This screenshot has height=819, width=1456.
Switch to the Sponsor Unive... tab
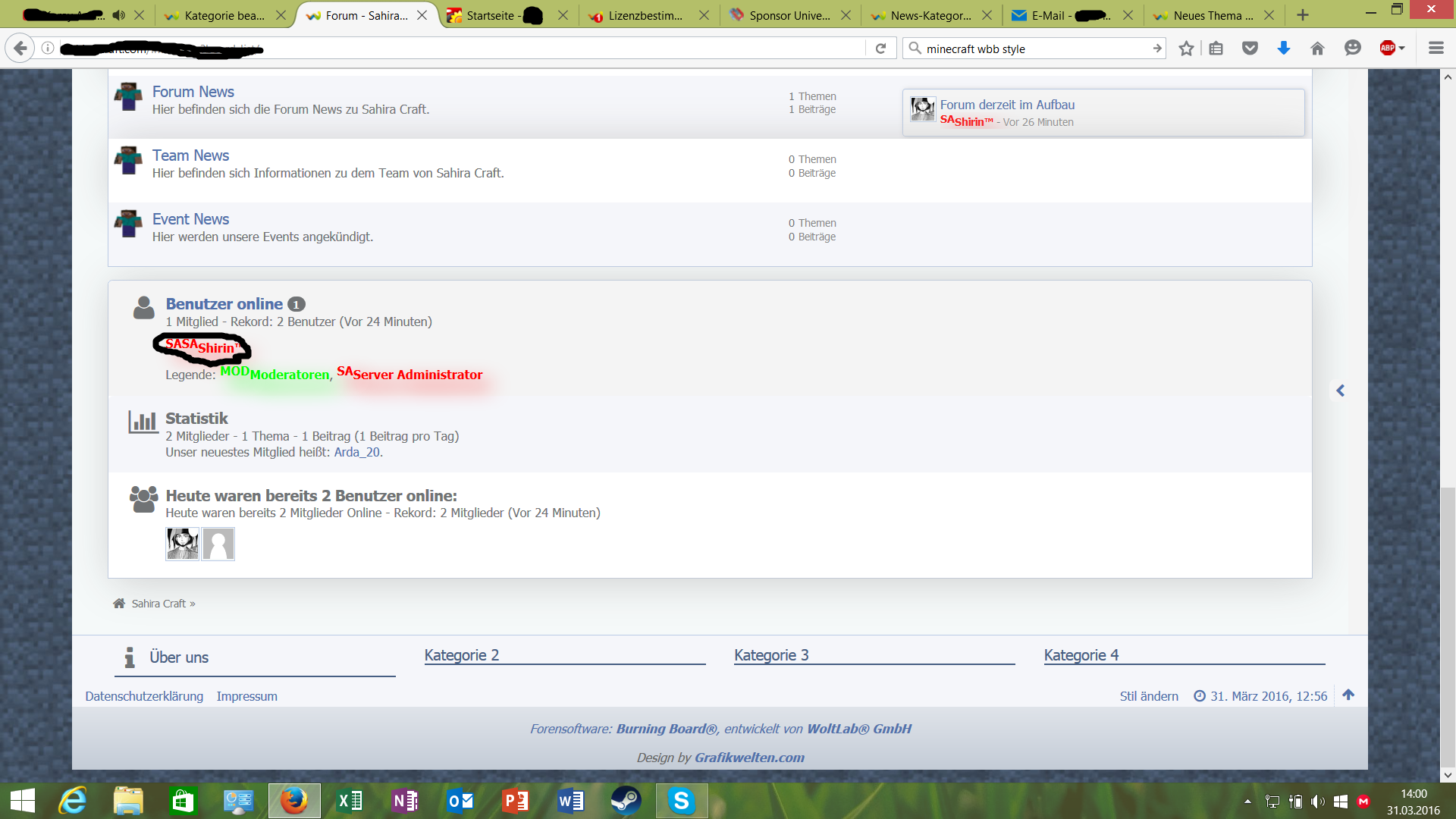pos(789,15)
